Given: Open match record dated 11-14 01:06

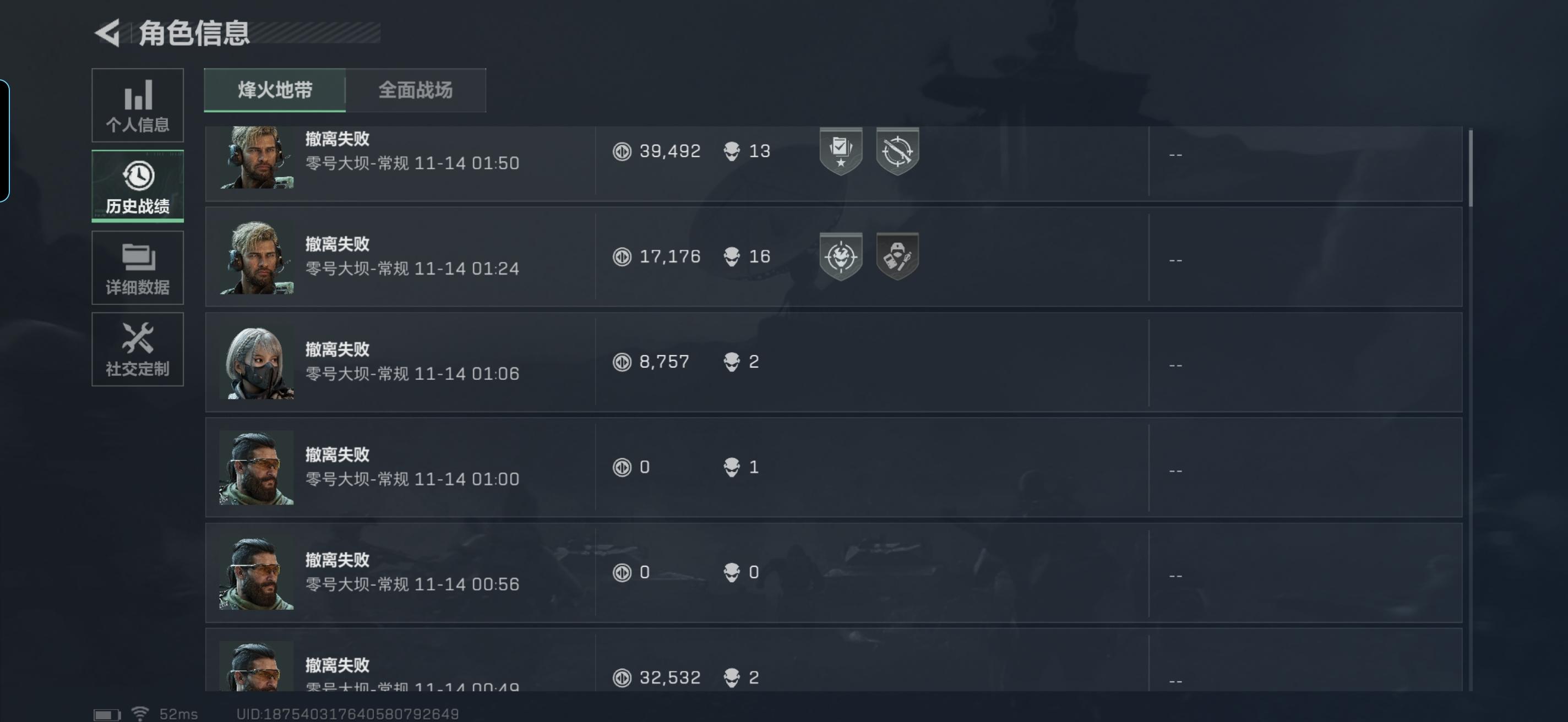Looking at the screenshot, I should point(834,362).
